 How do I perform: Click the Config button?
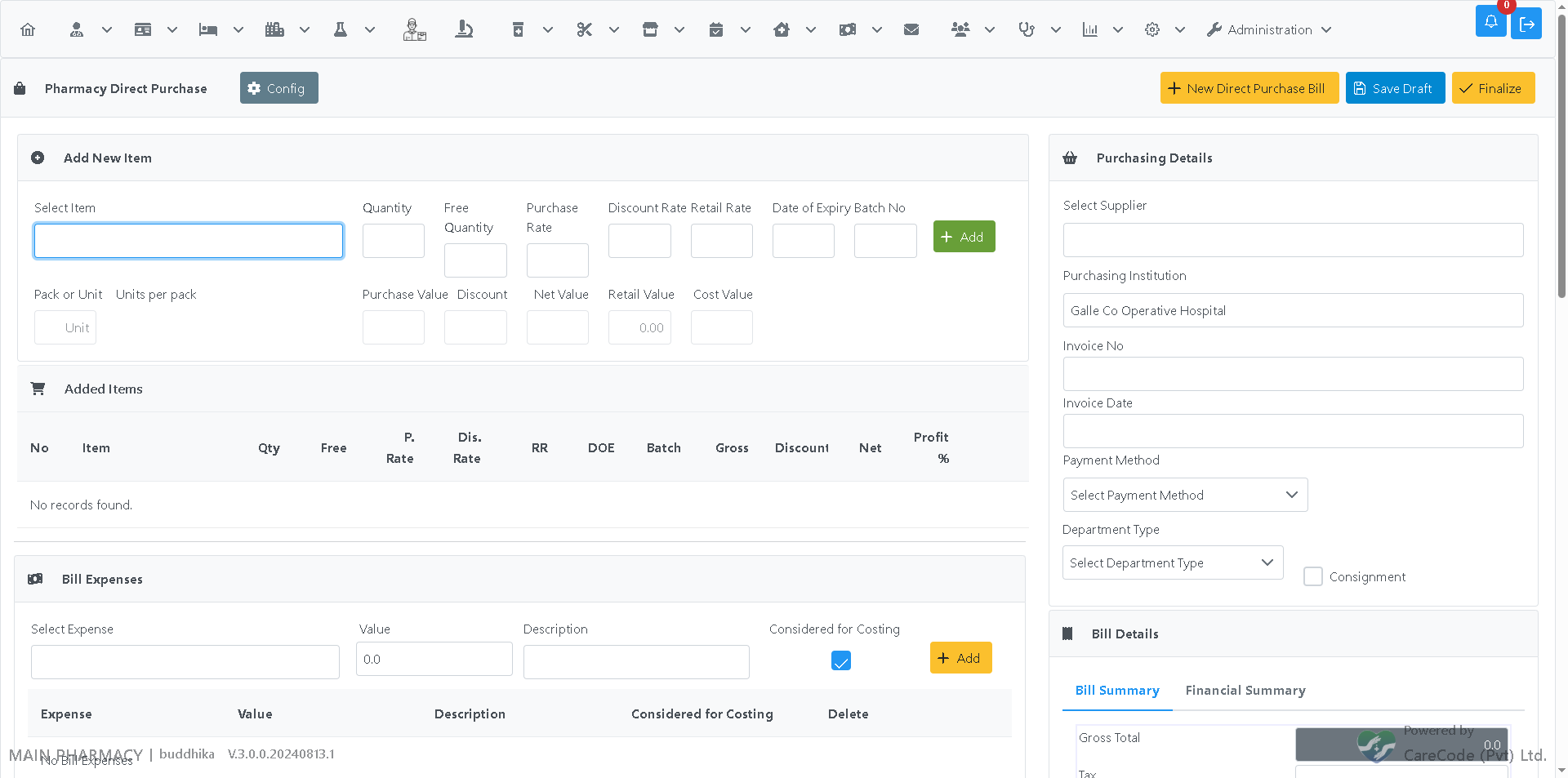(278, 88)
